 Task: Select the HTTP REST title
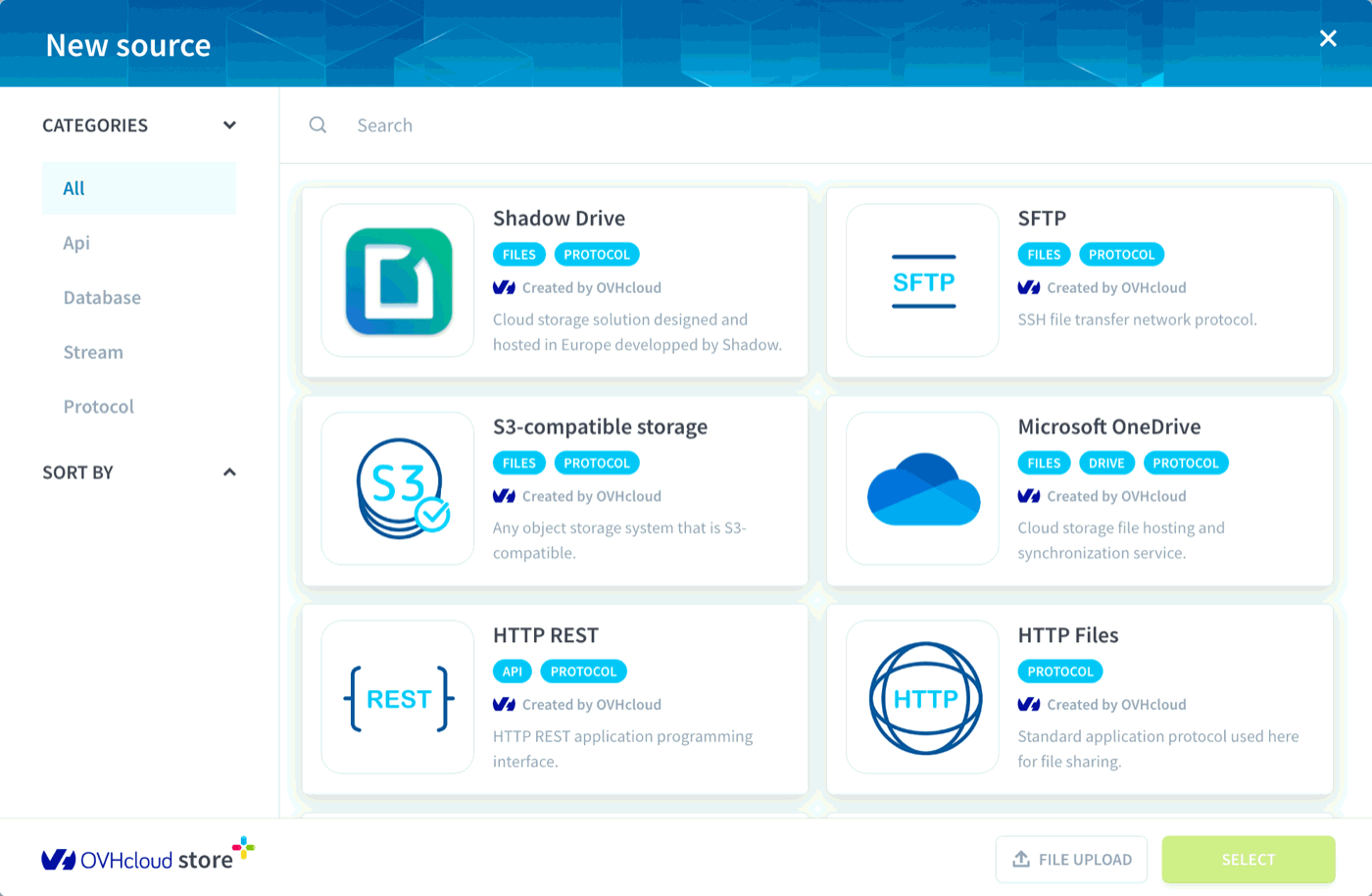(546, 635)
